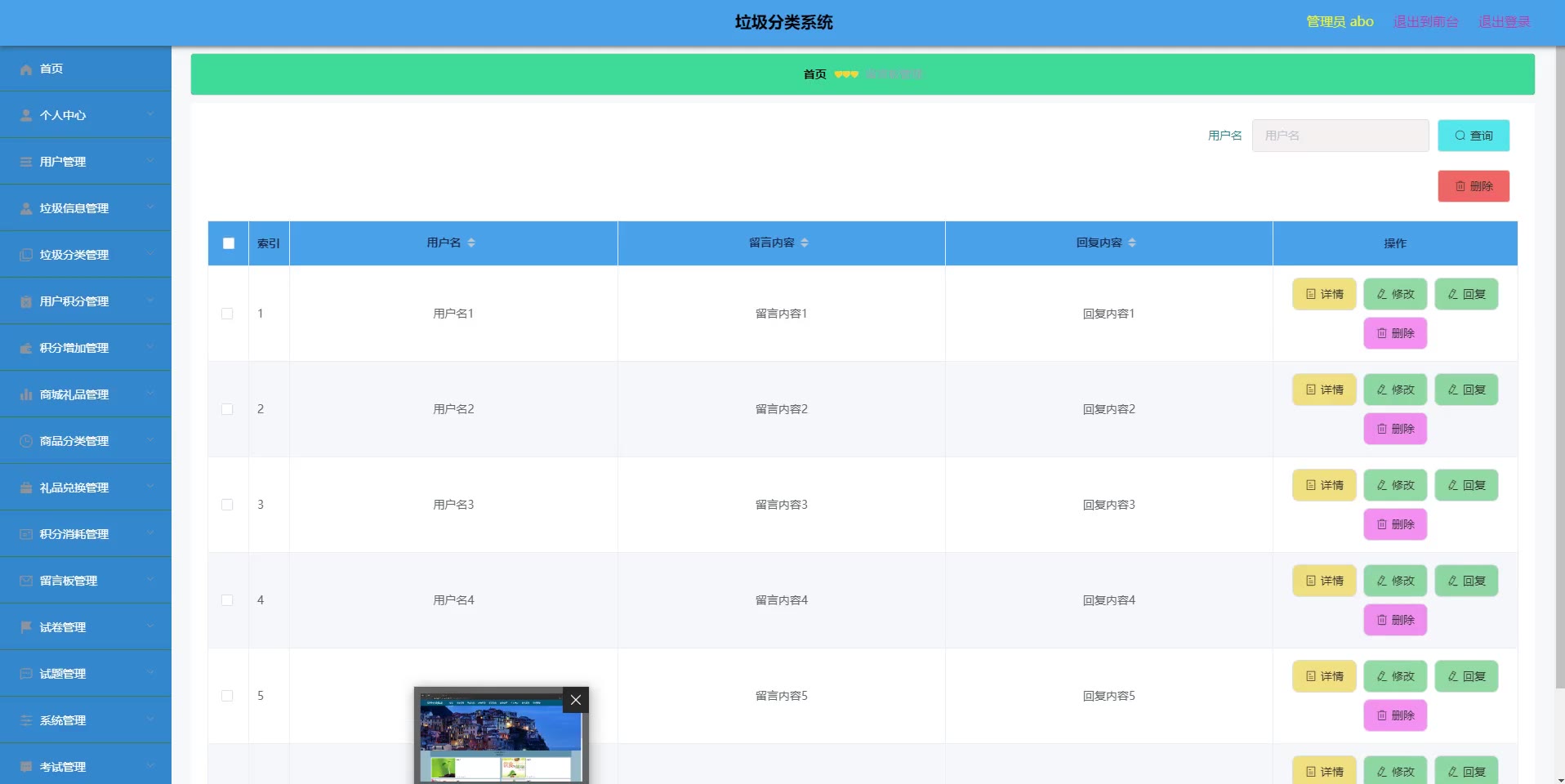Check the checkbox for row 用户名1
Viewport: 1565px width, 784px height.
tap(227, 314)
